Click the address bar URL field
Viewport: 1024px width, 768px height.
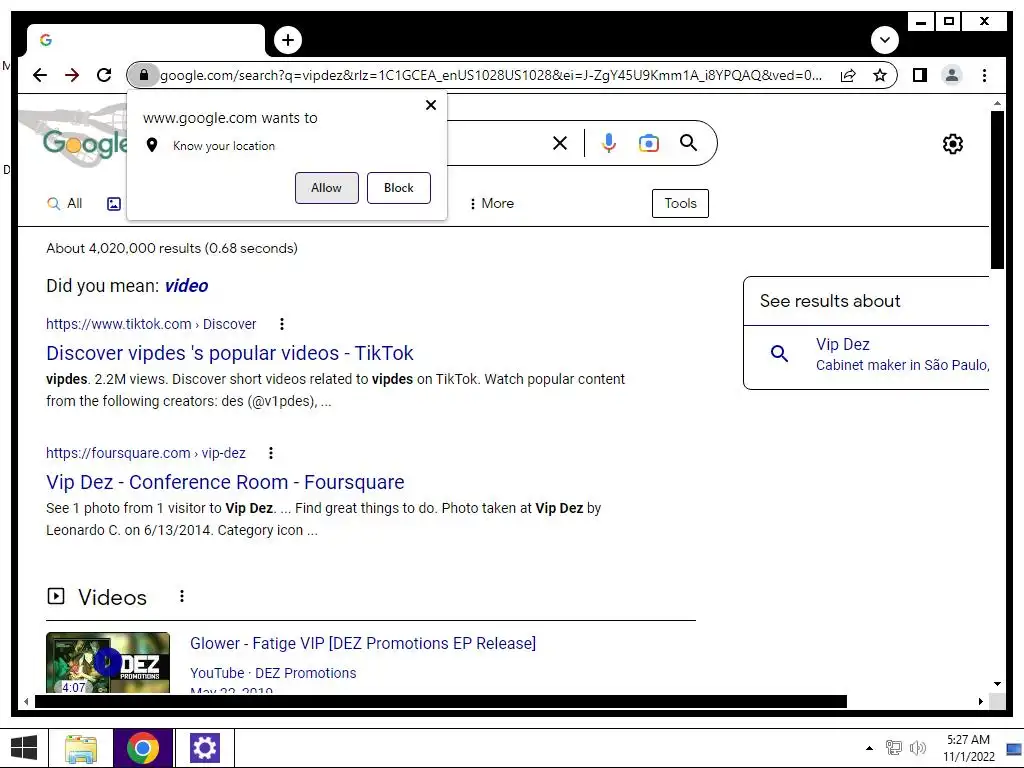[x=491, y=75]
